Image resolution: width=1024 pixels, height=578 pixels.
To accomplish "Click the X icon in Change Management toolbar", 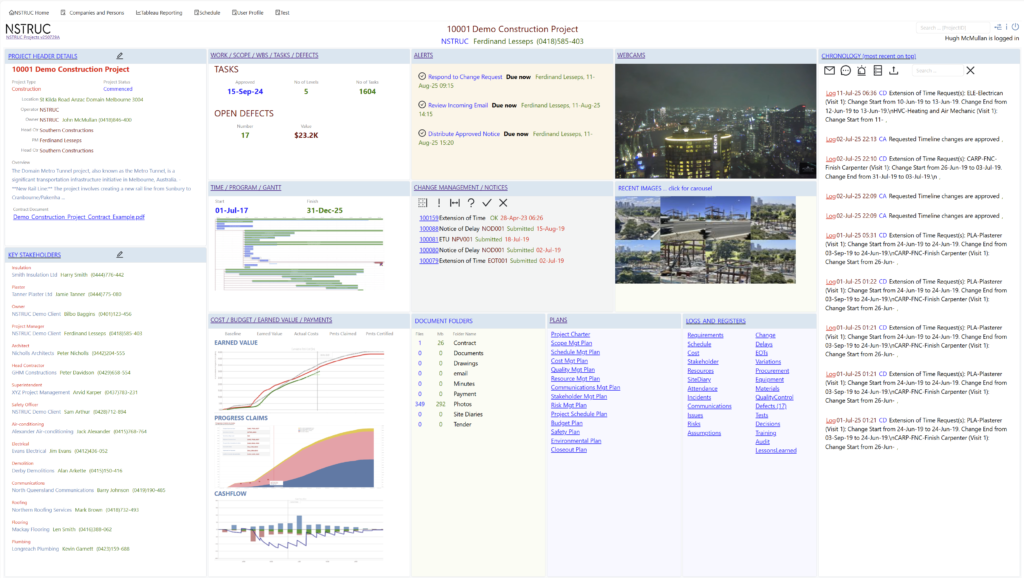I will 503,203.
